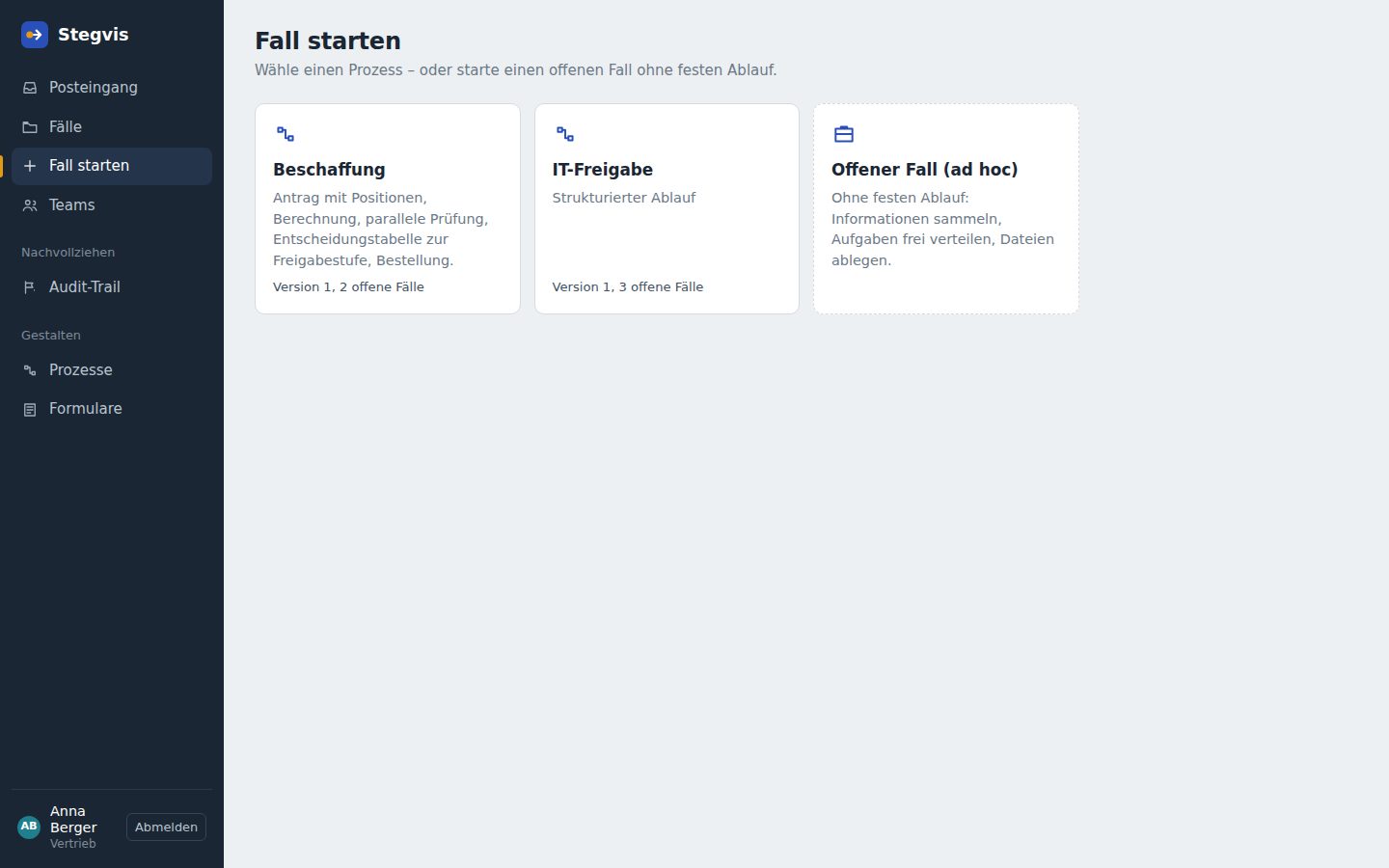Open Audit-Trail in the sidebar
This screenshot has width=1389, height=868.
[112, 287]
